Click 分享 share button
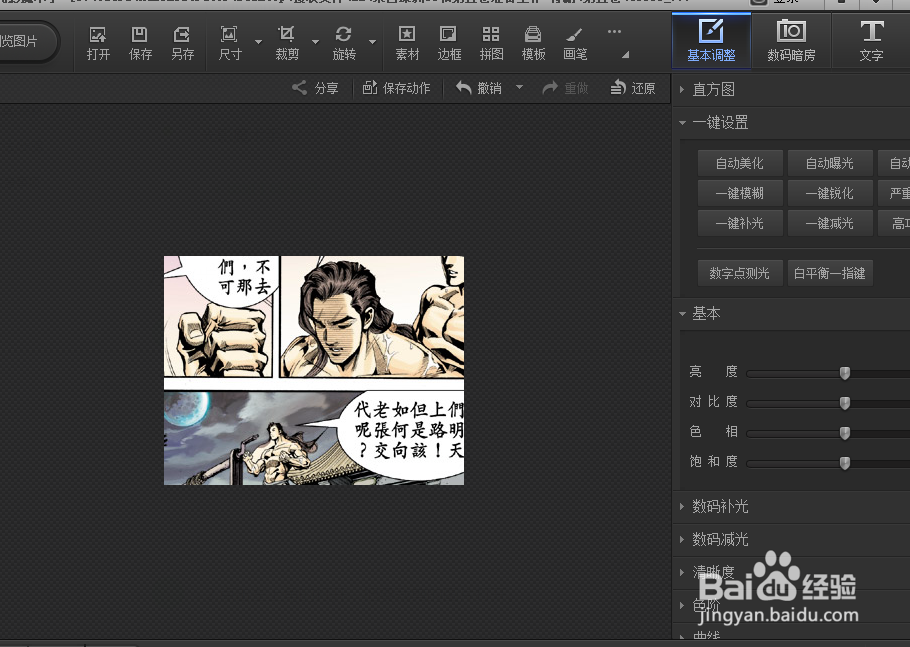 pyautogui.click(x=315, y=88)
